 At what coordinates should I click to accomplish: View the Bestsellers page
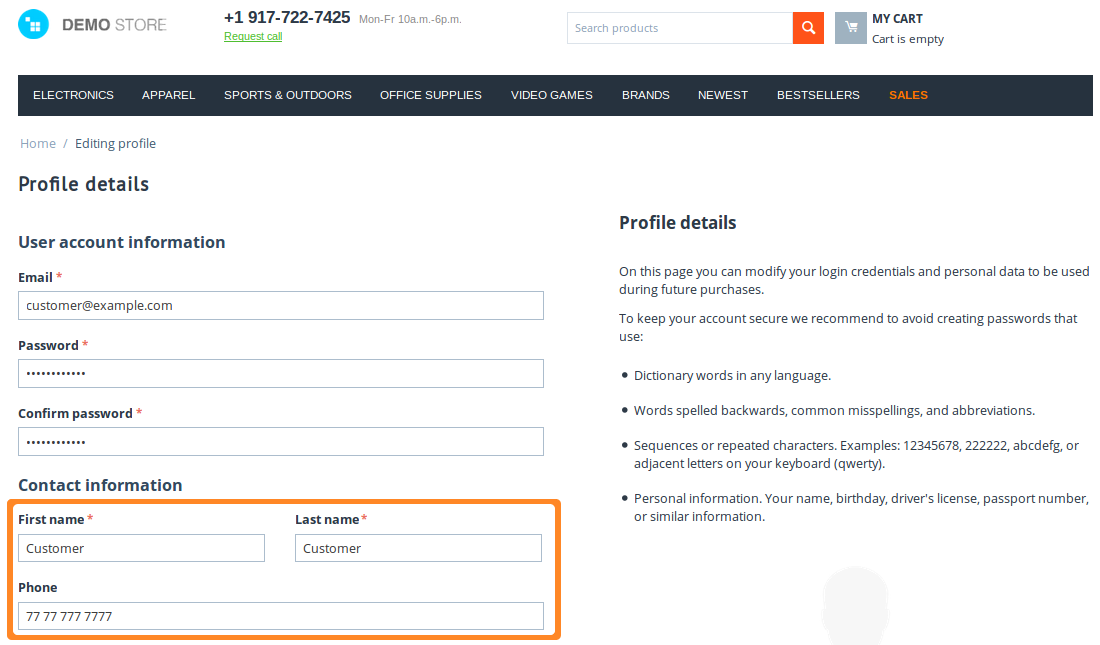(x=818, y=95)
